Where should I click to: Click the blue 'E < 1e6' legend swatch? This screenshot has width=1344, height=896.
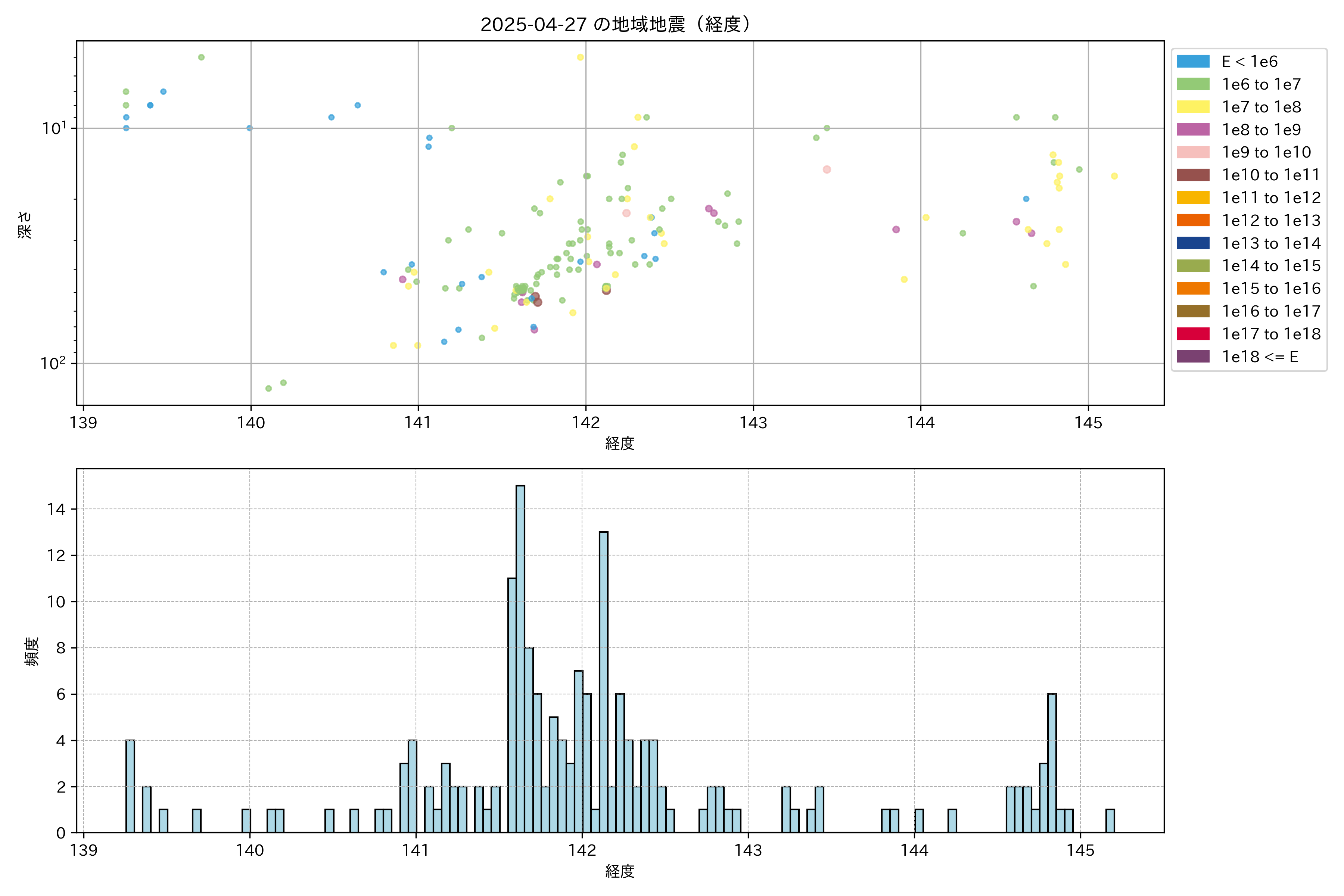pos(1193,61)
